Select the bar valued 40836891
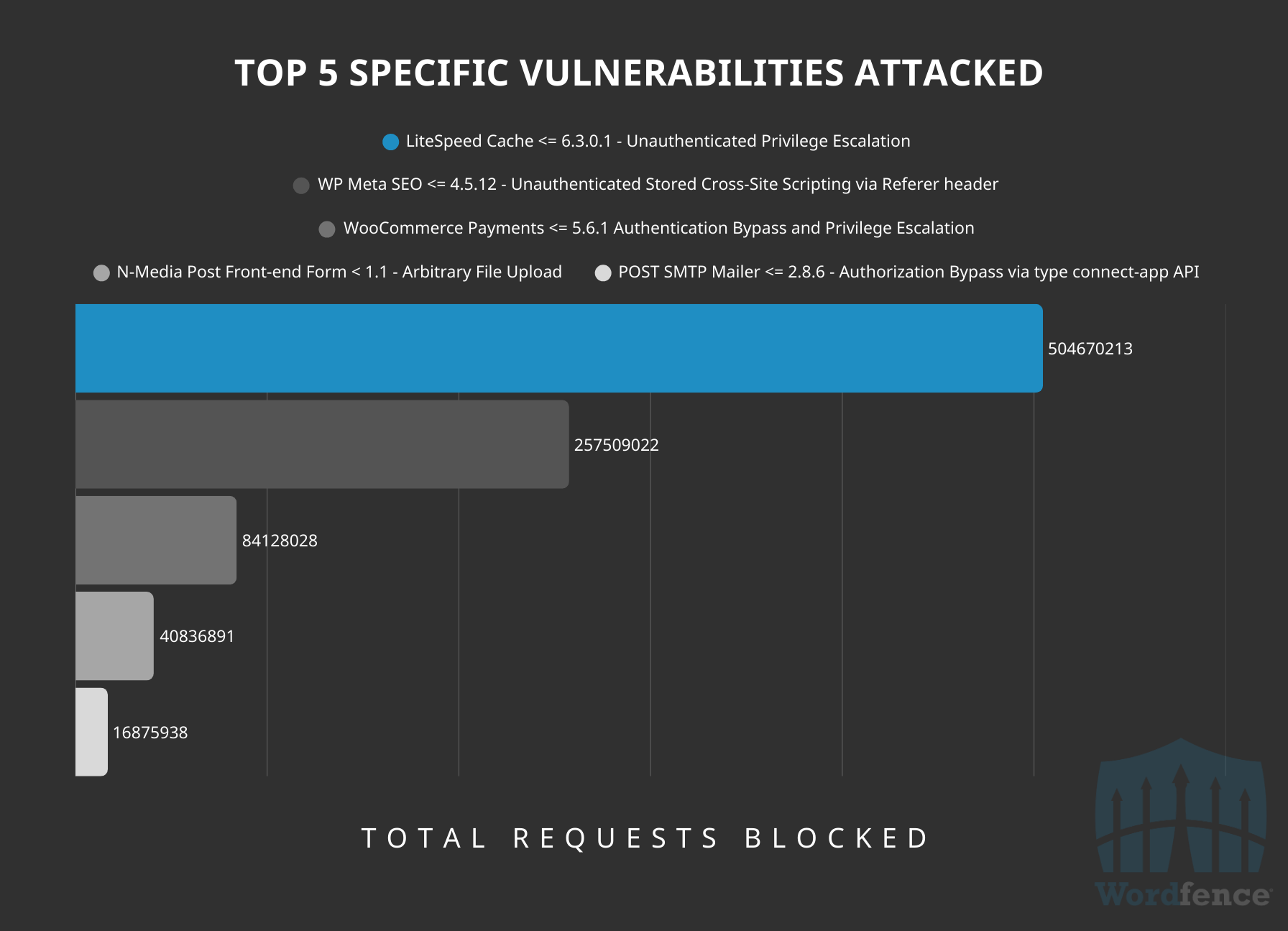The image size is (1288, 931). pos(114,636)
